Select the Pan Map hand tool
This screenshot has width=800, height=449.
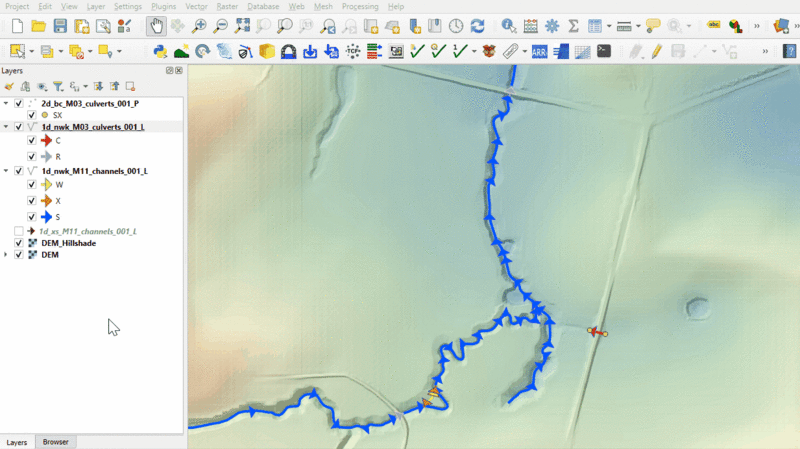pyautogui.click(x=157, y=26)
